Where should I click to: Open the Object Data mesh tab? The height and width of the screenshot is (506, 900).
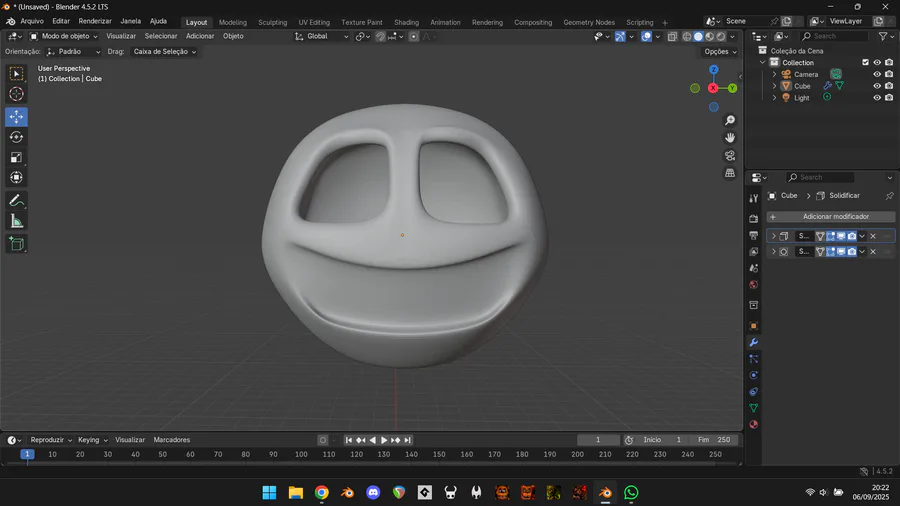point(754,408)
